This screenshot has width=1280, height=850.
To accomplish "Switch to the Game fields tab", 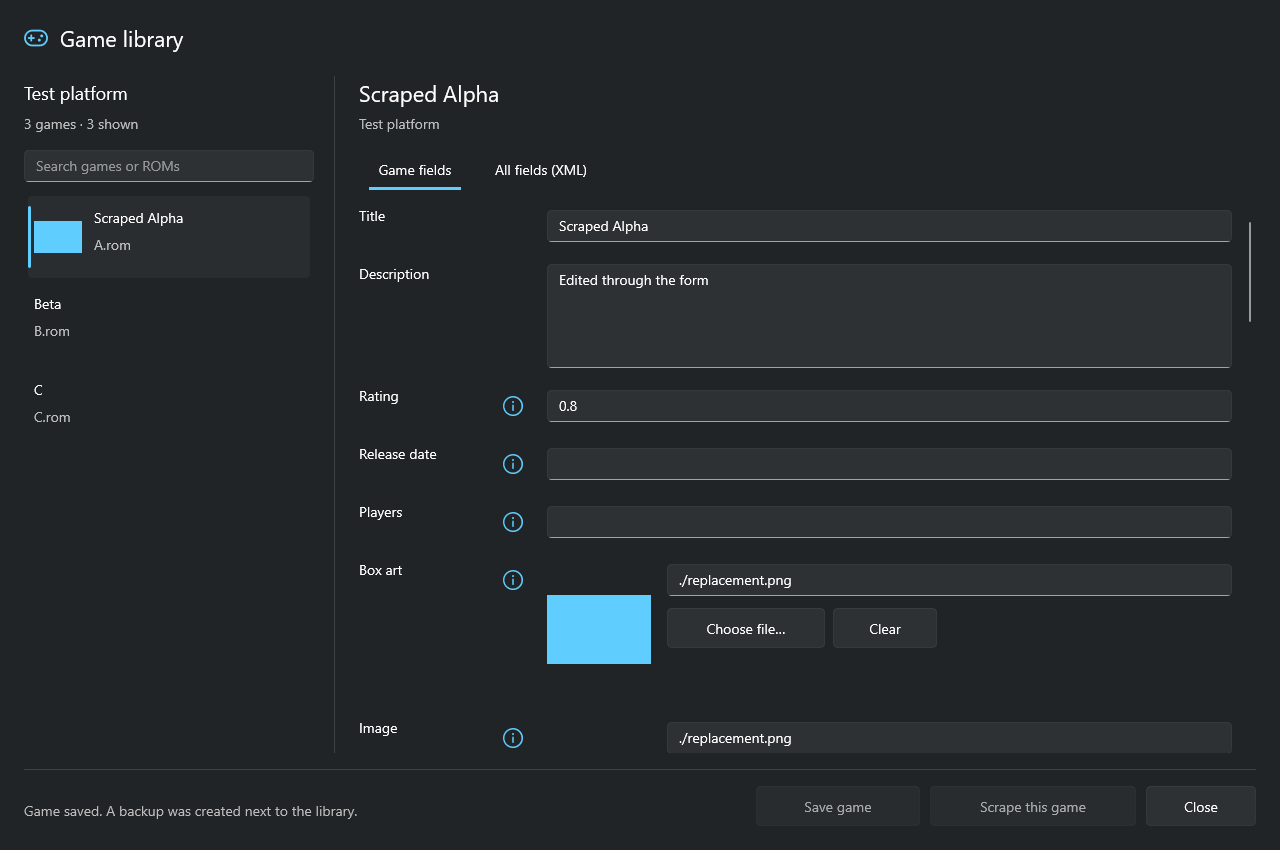I will (x=415, y=170).
